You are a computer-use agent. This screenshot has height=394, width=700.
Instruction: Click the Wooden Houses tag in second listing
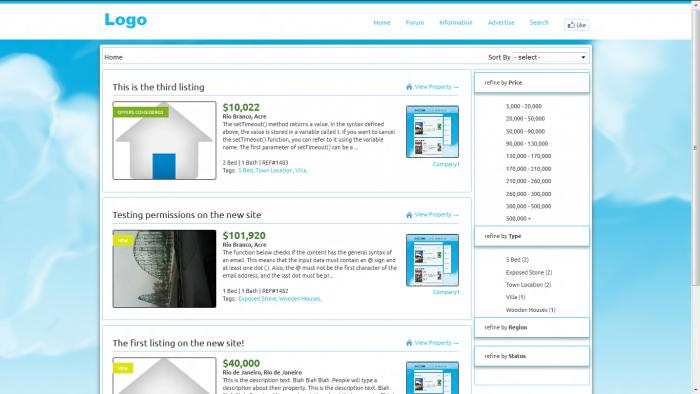point(300,299)
